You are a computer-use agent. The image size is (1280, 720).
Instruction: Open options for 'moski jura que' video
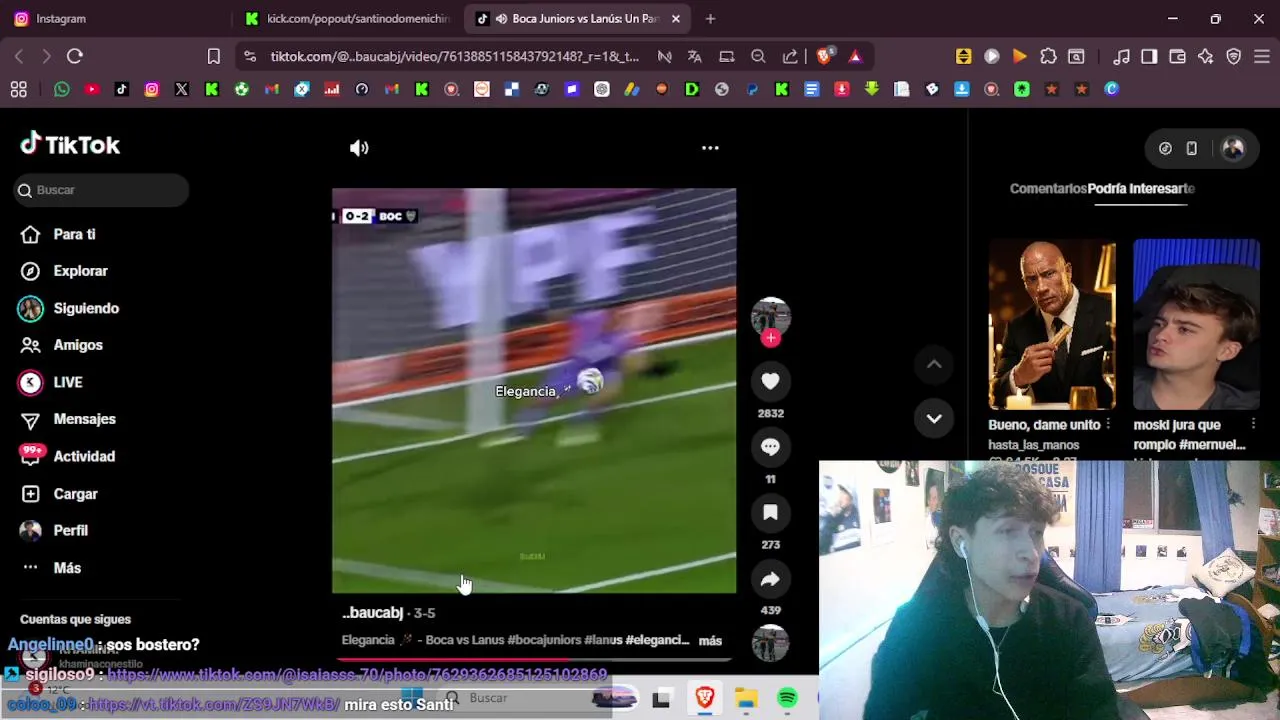(1253, 425)
